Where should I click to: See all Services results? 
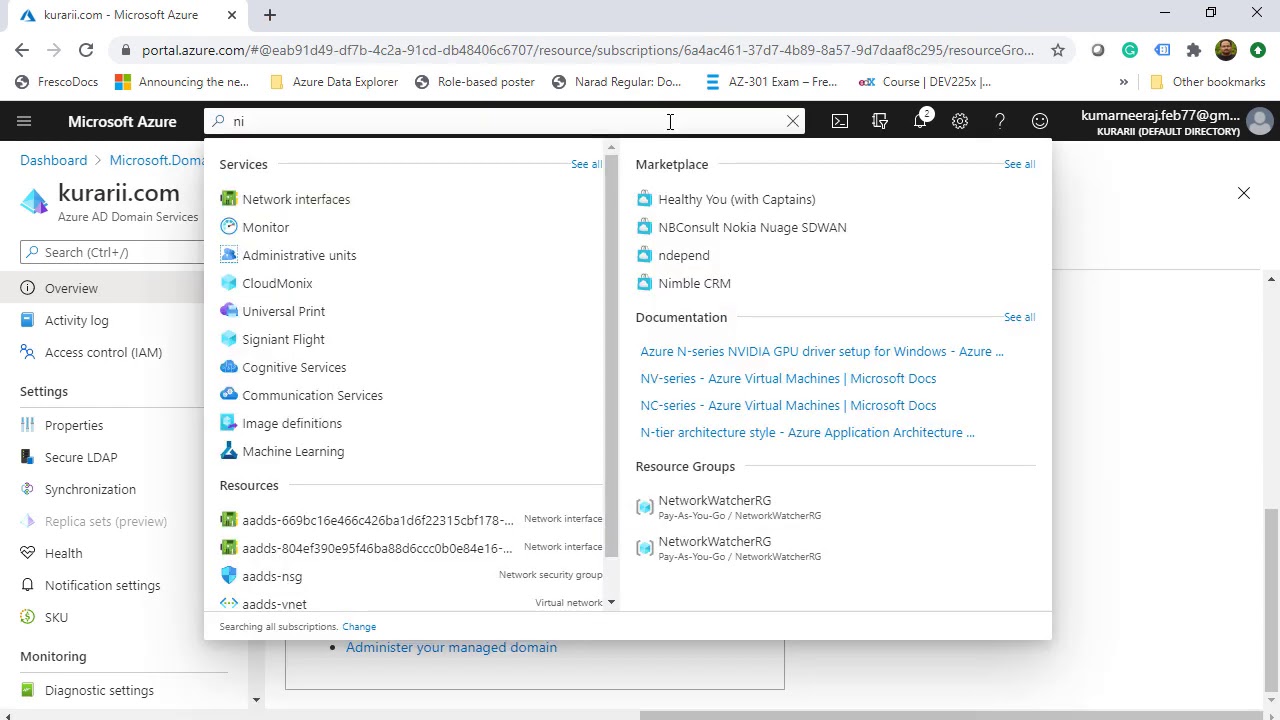[586, 164]
